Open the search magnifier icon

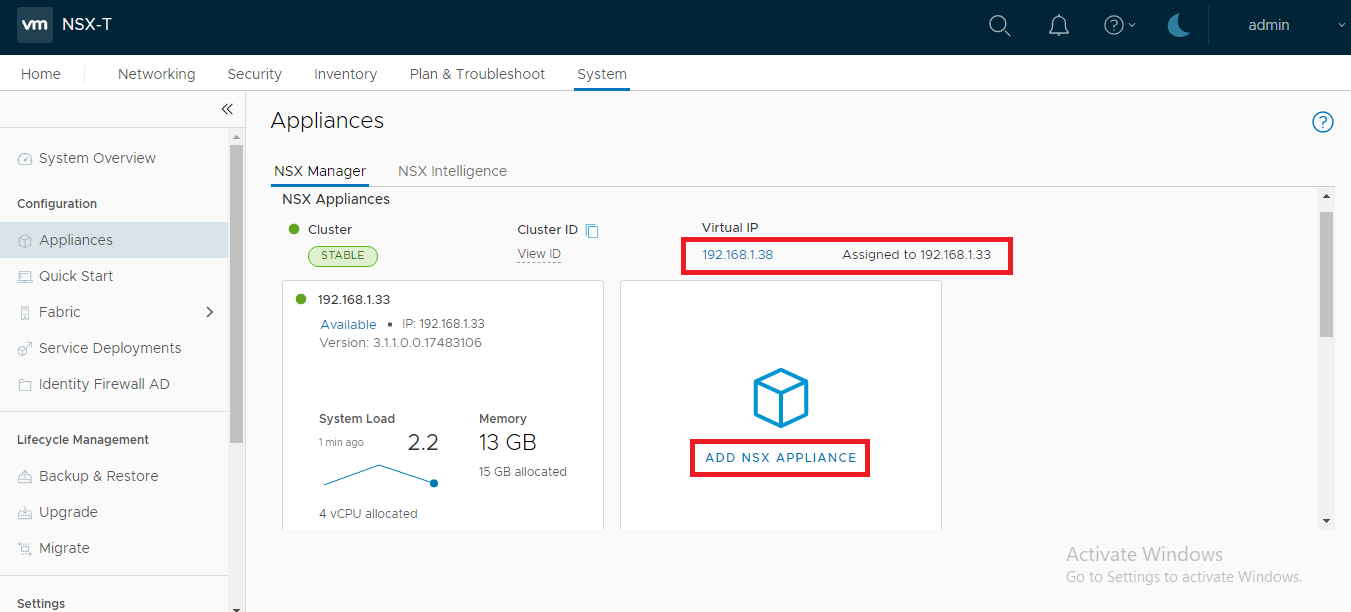coord(999,26)
